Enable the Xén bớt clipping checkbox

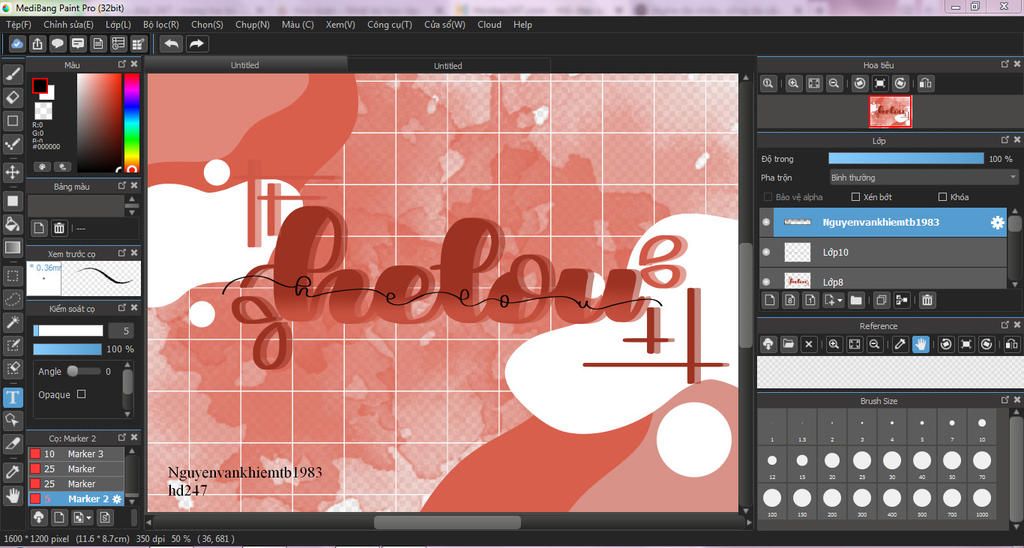(856, 197)
